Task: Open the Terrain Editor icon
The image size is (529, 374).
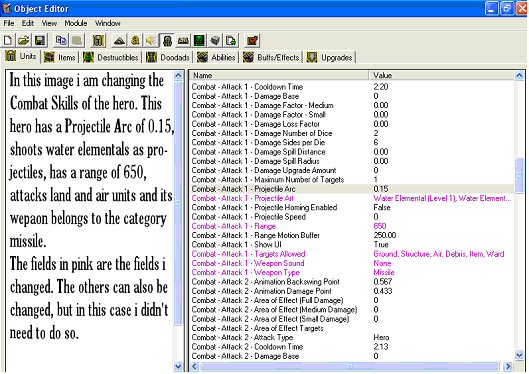Action: (x=119, y=41)
